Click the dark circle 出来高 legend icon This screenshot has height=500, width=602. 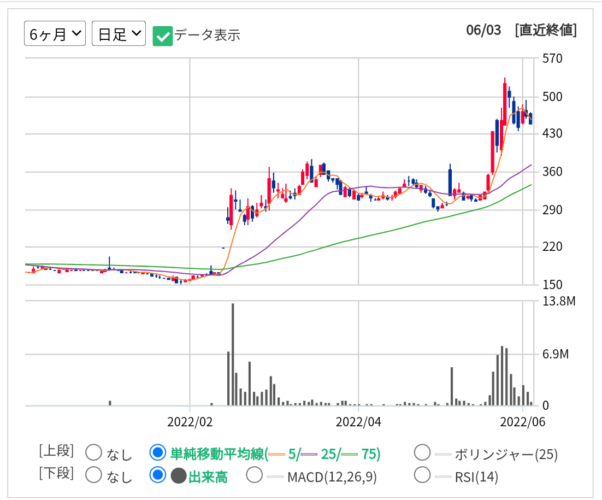coord(179,476)
